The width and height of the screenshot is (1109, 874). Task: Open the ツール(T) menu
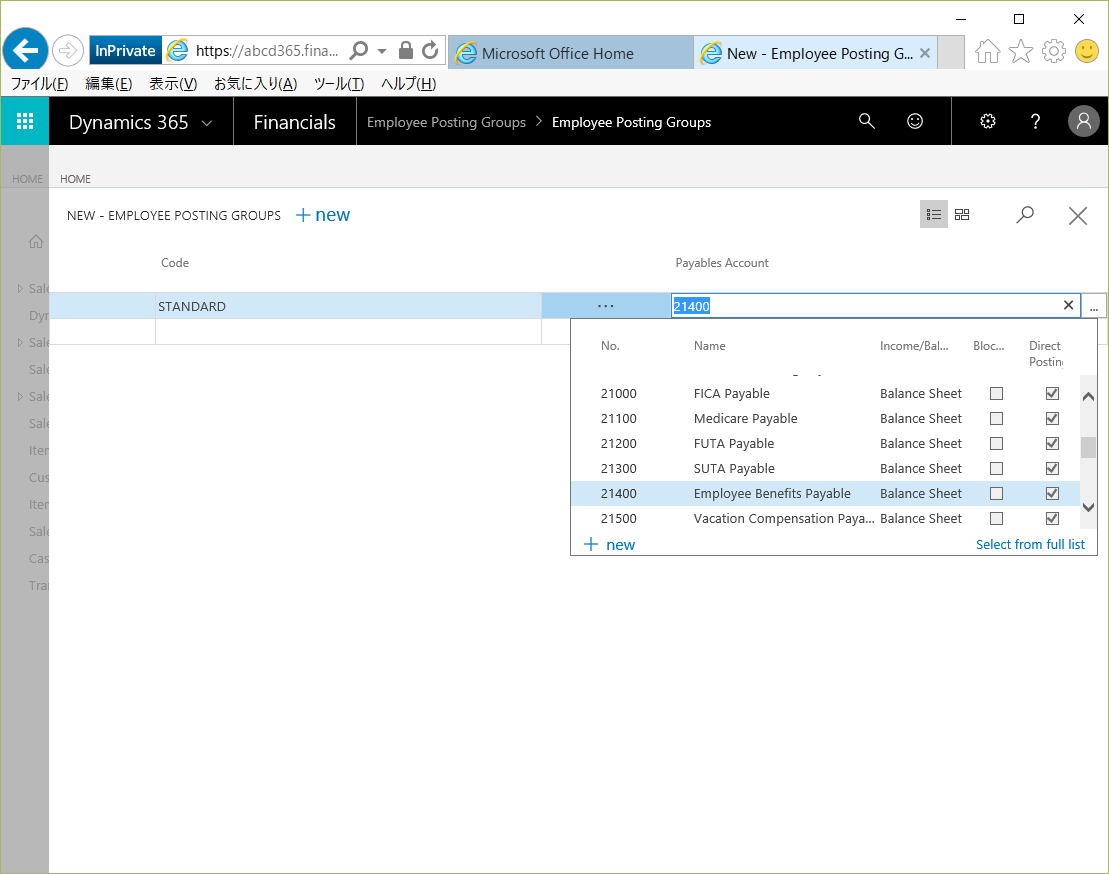[x=339, y=84]
